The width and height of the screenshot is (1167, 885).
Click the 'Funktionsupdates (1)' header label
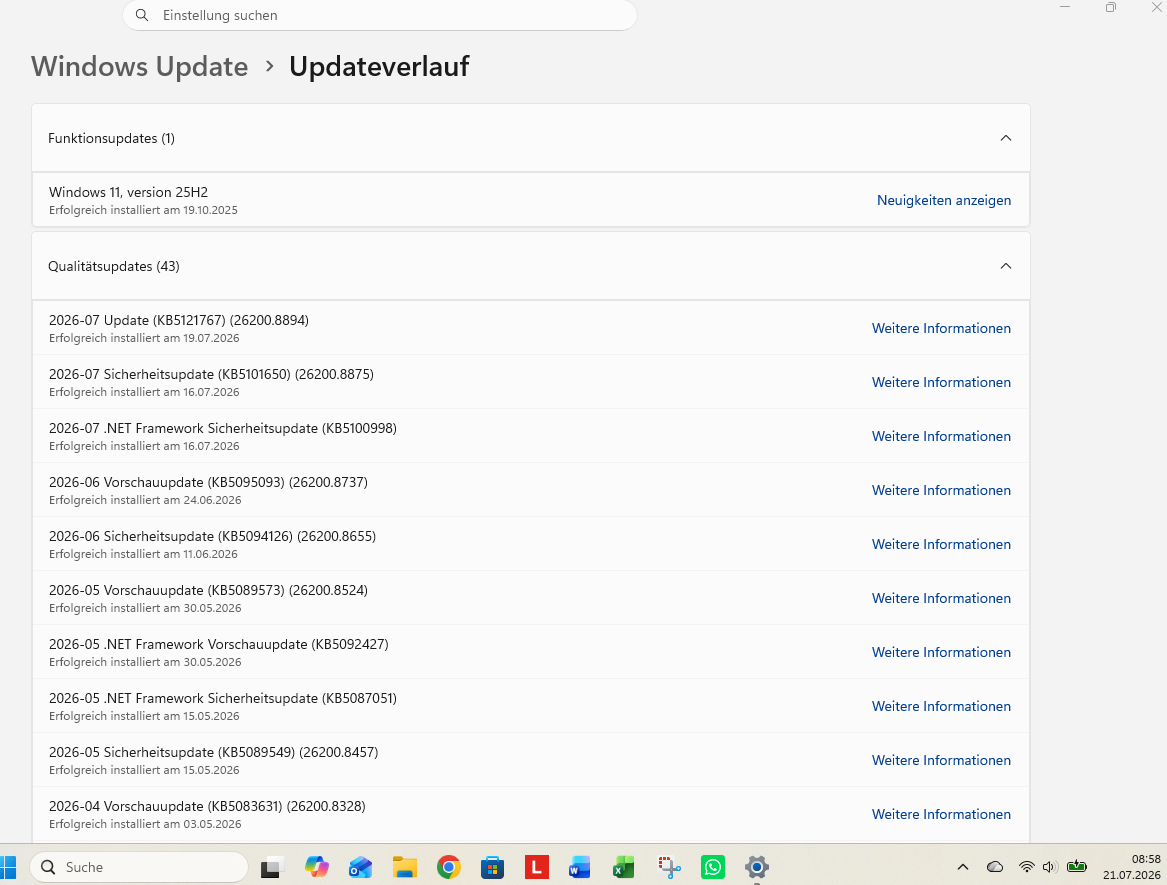click(x=112, y=138)
